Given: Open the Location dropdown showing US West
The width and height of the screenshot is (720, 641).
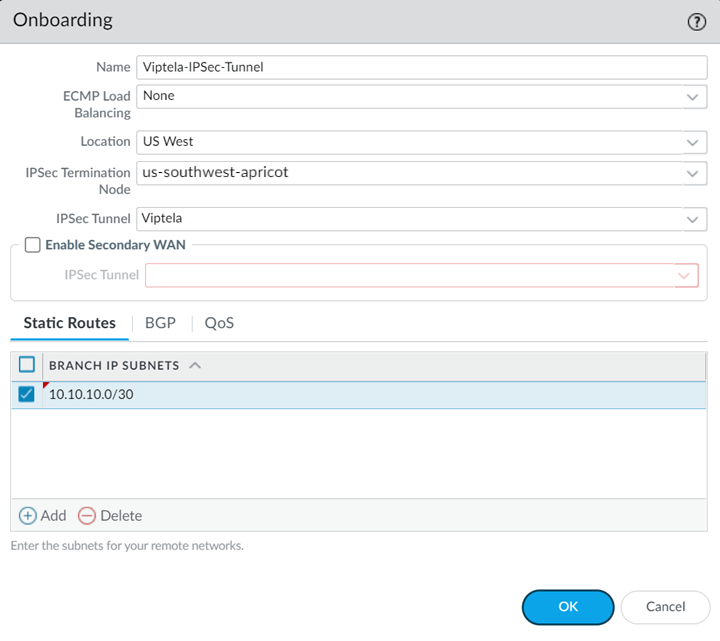Looking at the screenshot, I should 692,142.
